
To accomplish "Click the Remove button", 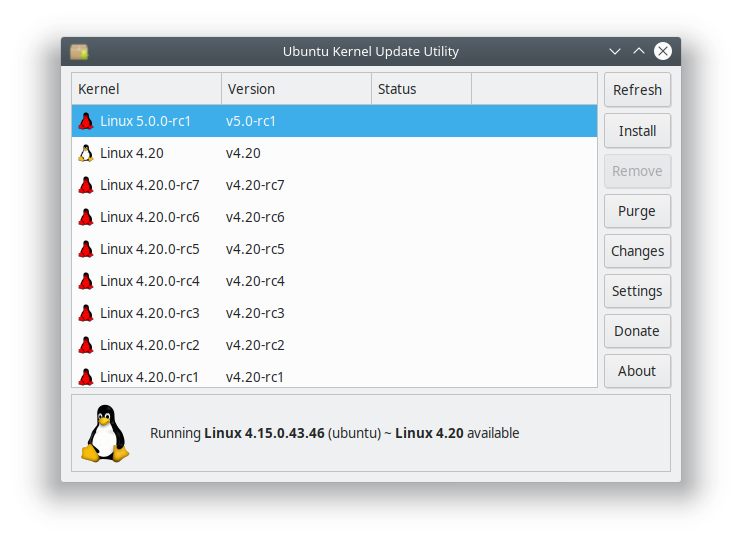I will (x=637, y=171).
